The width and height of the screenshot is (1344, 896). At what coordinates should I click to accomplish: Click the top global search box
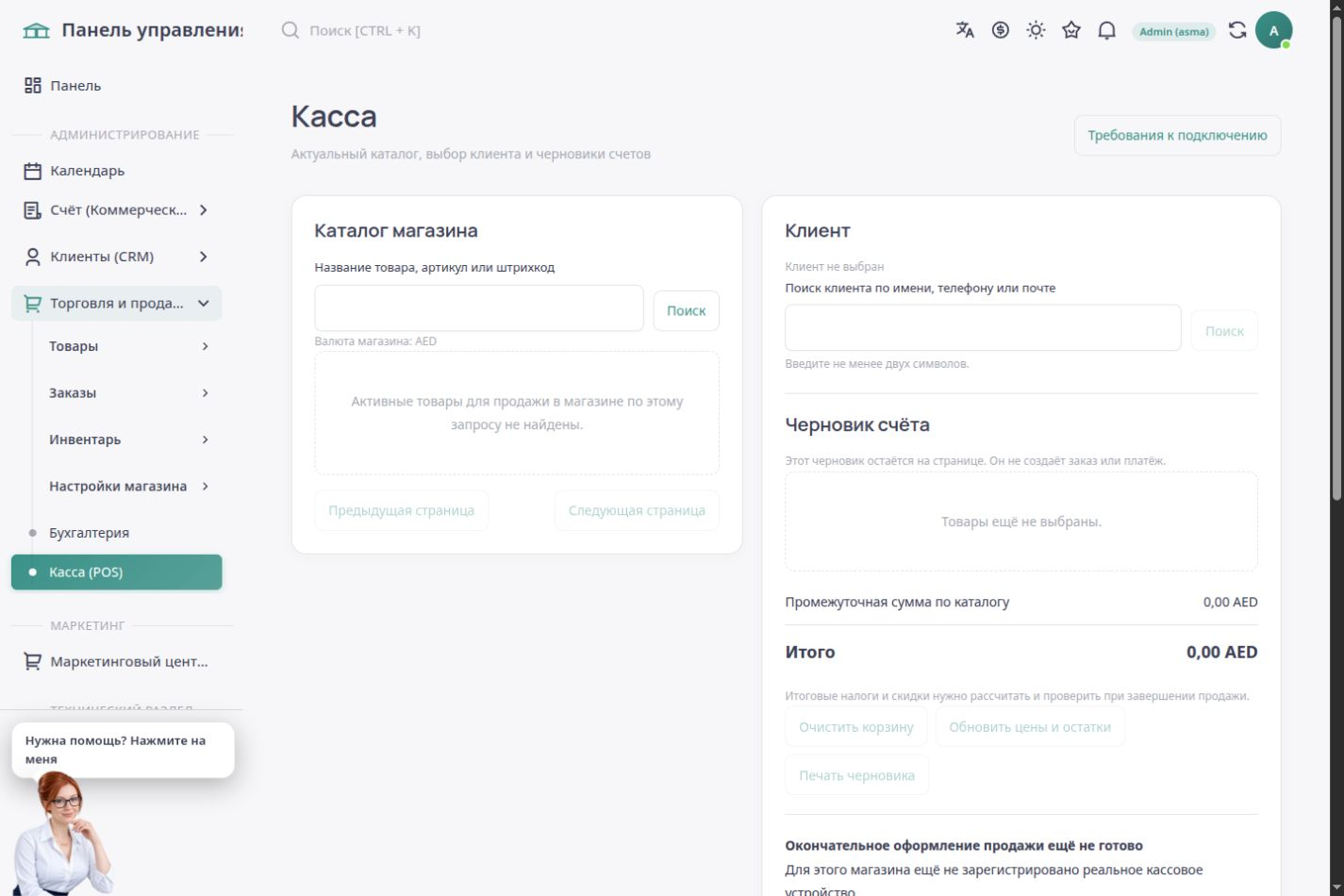coord(364,30)
